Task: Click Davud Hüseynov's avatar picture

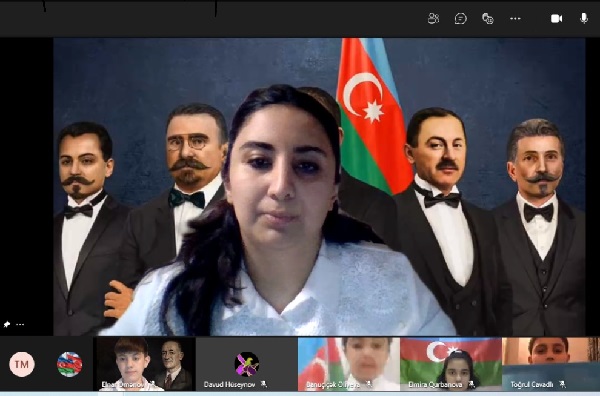Action: point(247,364)
